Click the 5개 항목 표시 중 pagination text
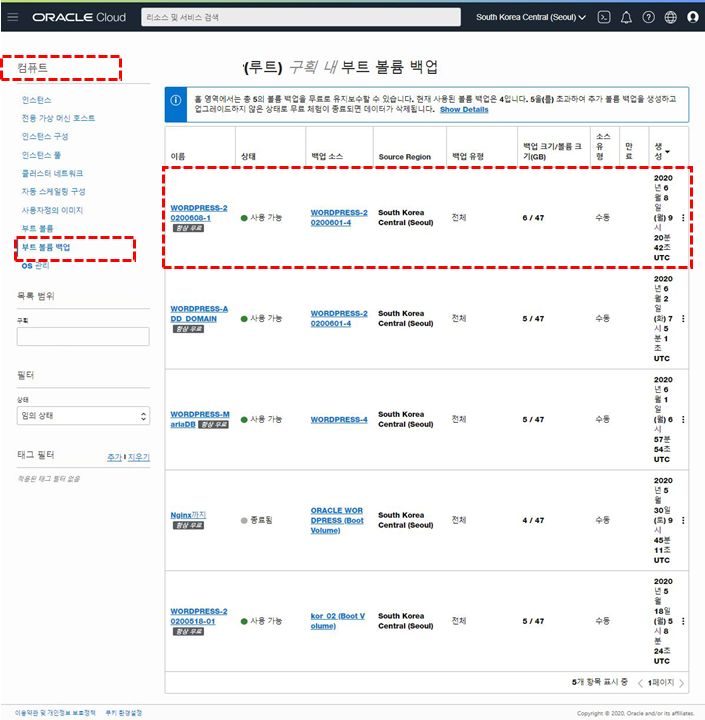 click(599, 682)
